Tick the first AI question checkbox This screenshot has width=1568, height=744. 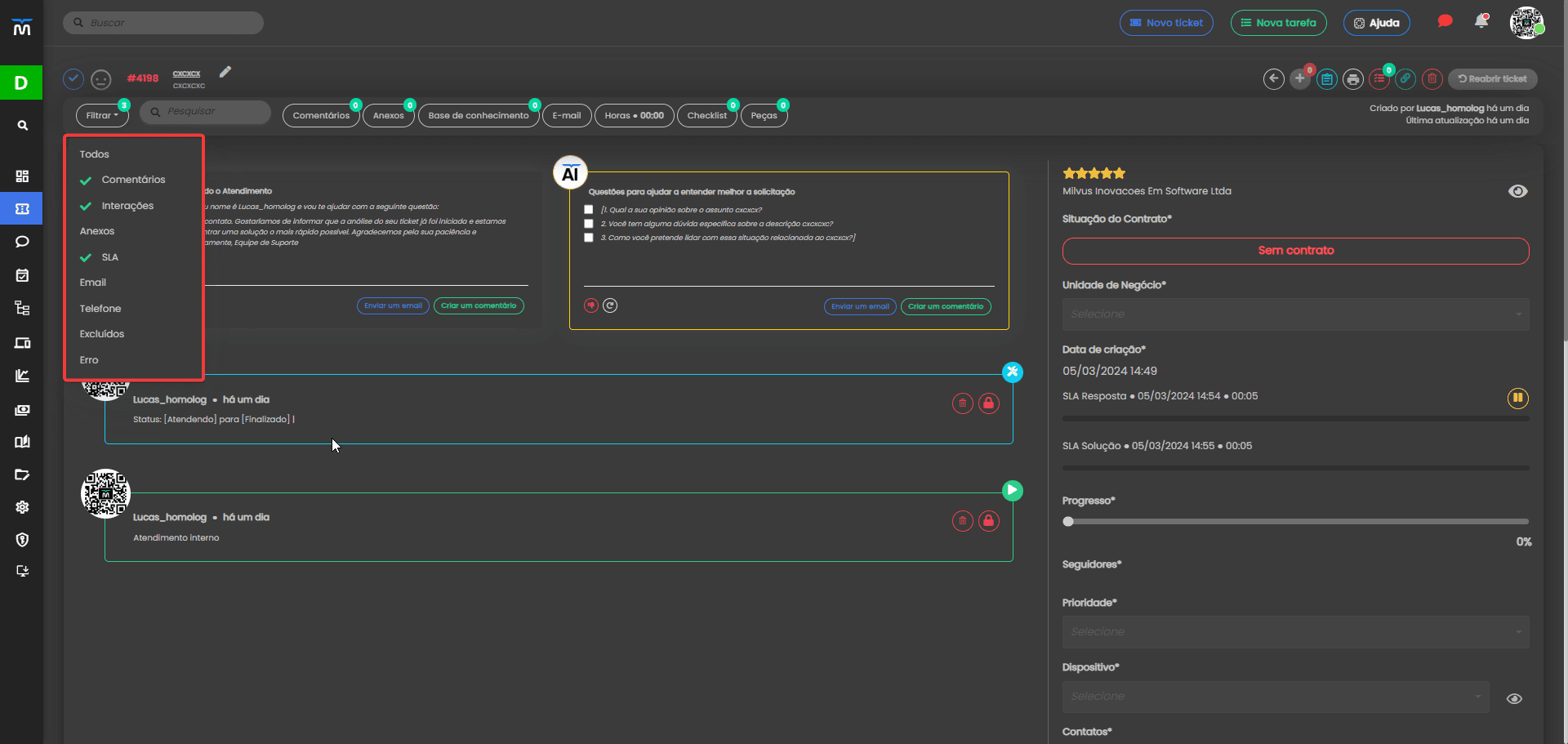point(589,210)
